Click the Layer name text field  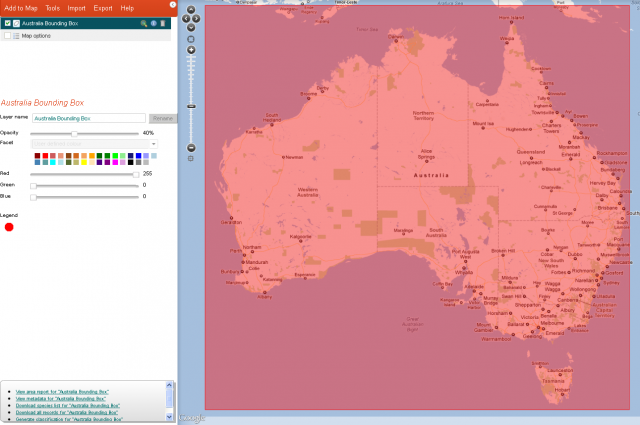pos(89,118)
